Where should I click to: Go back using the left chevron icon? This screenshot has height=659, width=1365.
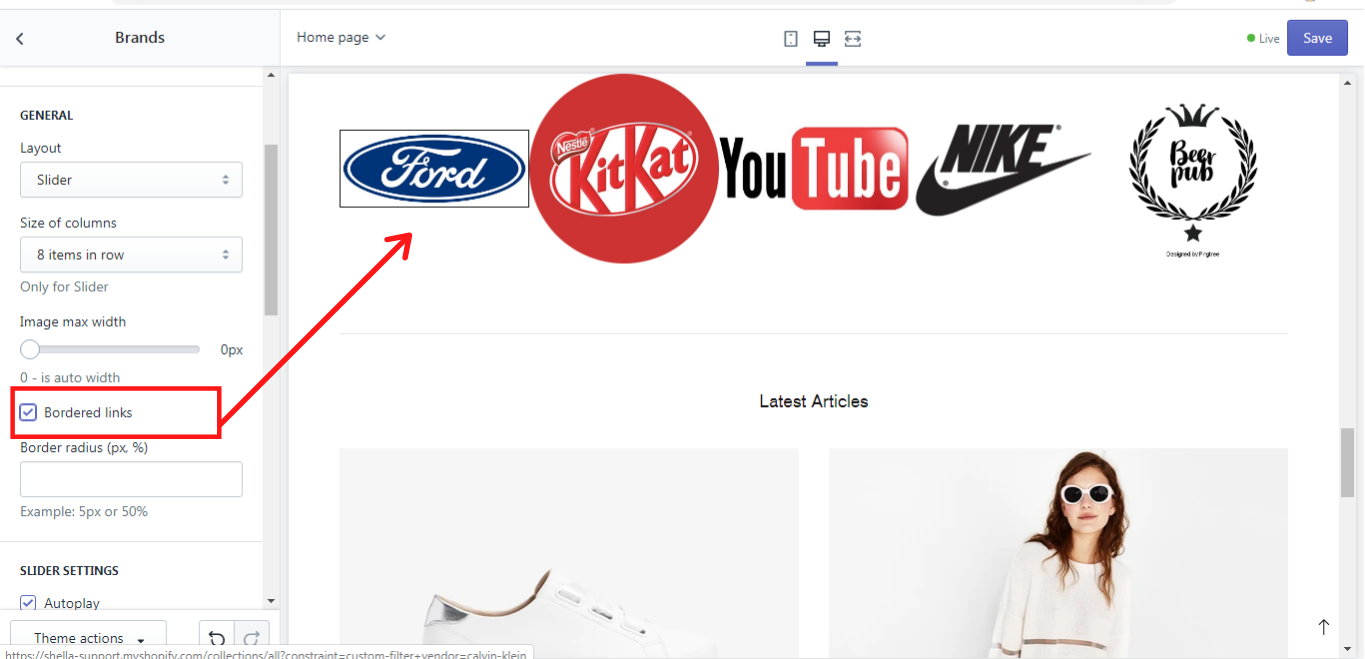pos(20,38)
